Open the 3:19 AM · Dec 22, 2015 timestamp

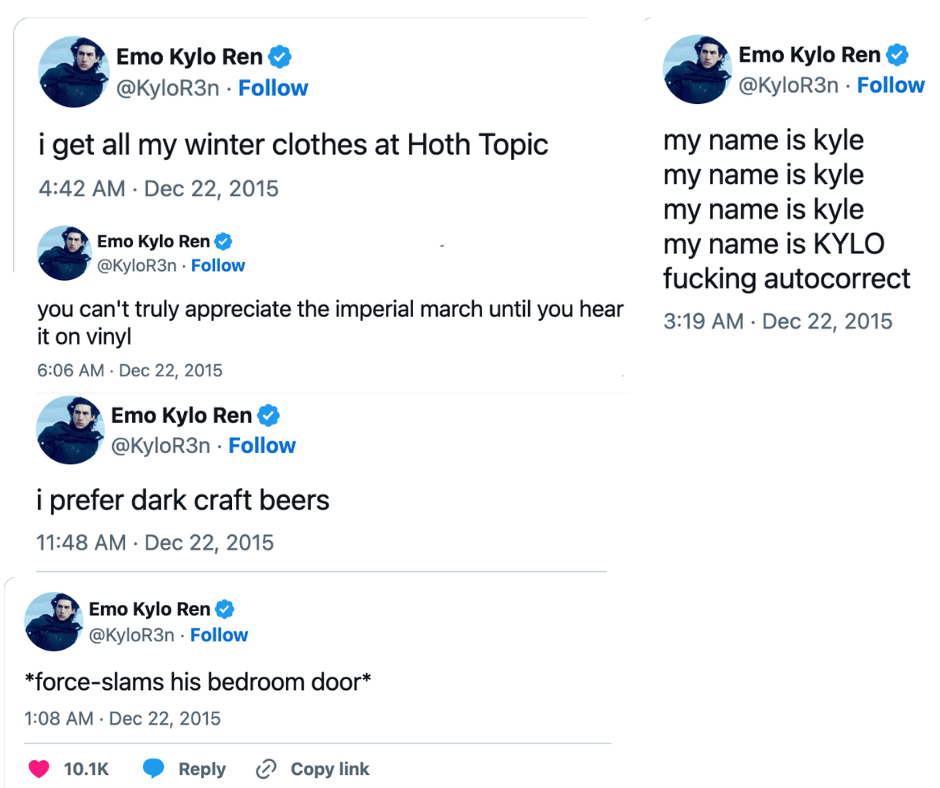[777, 321]
